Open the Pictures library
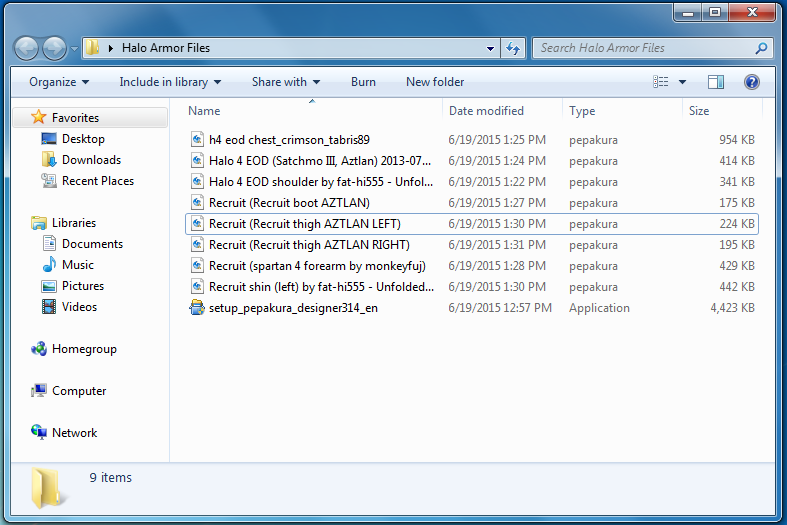 point(83,286)
